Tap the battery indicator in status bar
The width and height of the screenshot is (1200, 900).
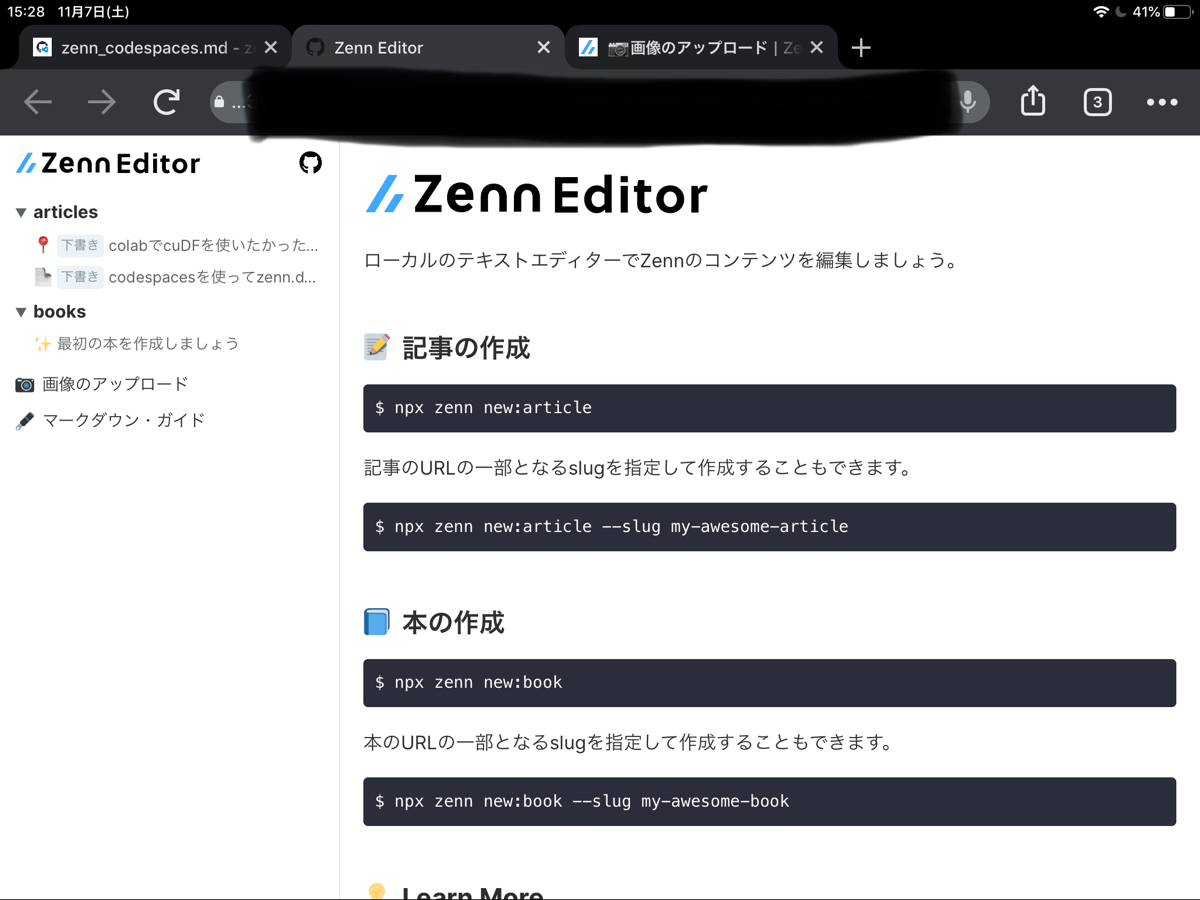[1176, 12]
